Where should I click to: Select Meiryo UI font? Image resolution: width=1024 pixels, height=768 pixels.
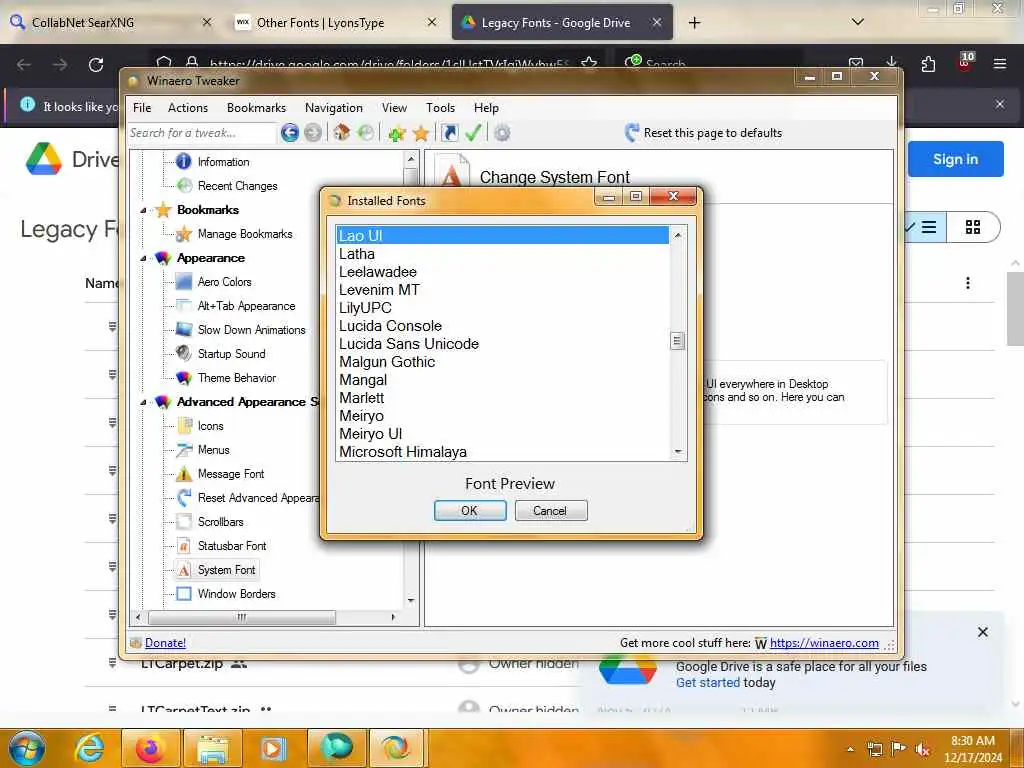coord(502,434)
